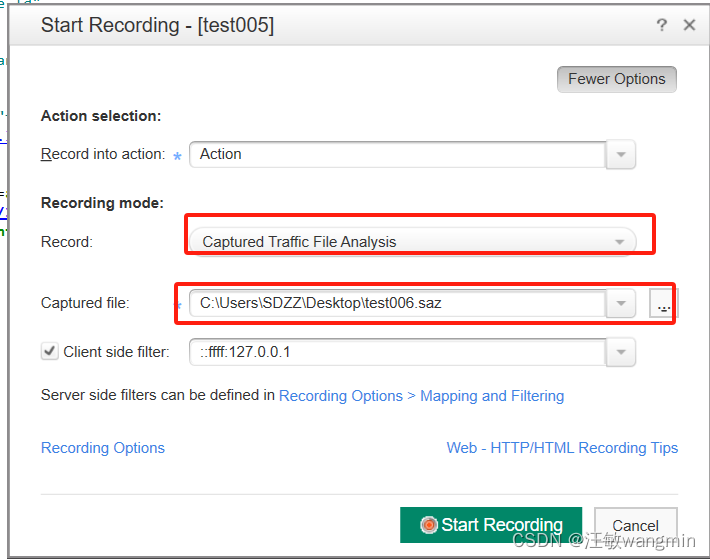Click the Client side filter address field
Screen dimensions: 710x560
point(398,352)
